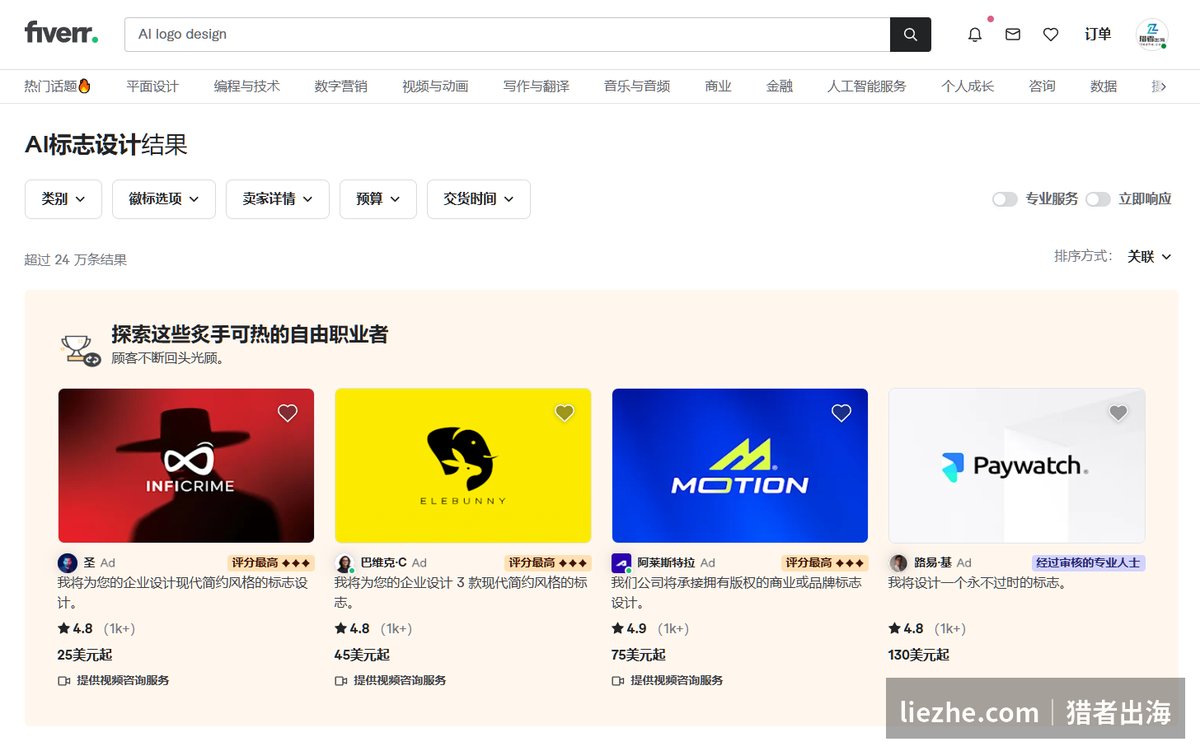
Task: Favorite the Inficrime gig with heart
Action: pos(288,413)
